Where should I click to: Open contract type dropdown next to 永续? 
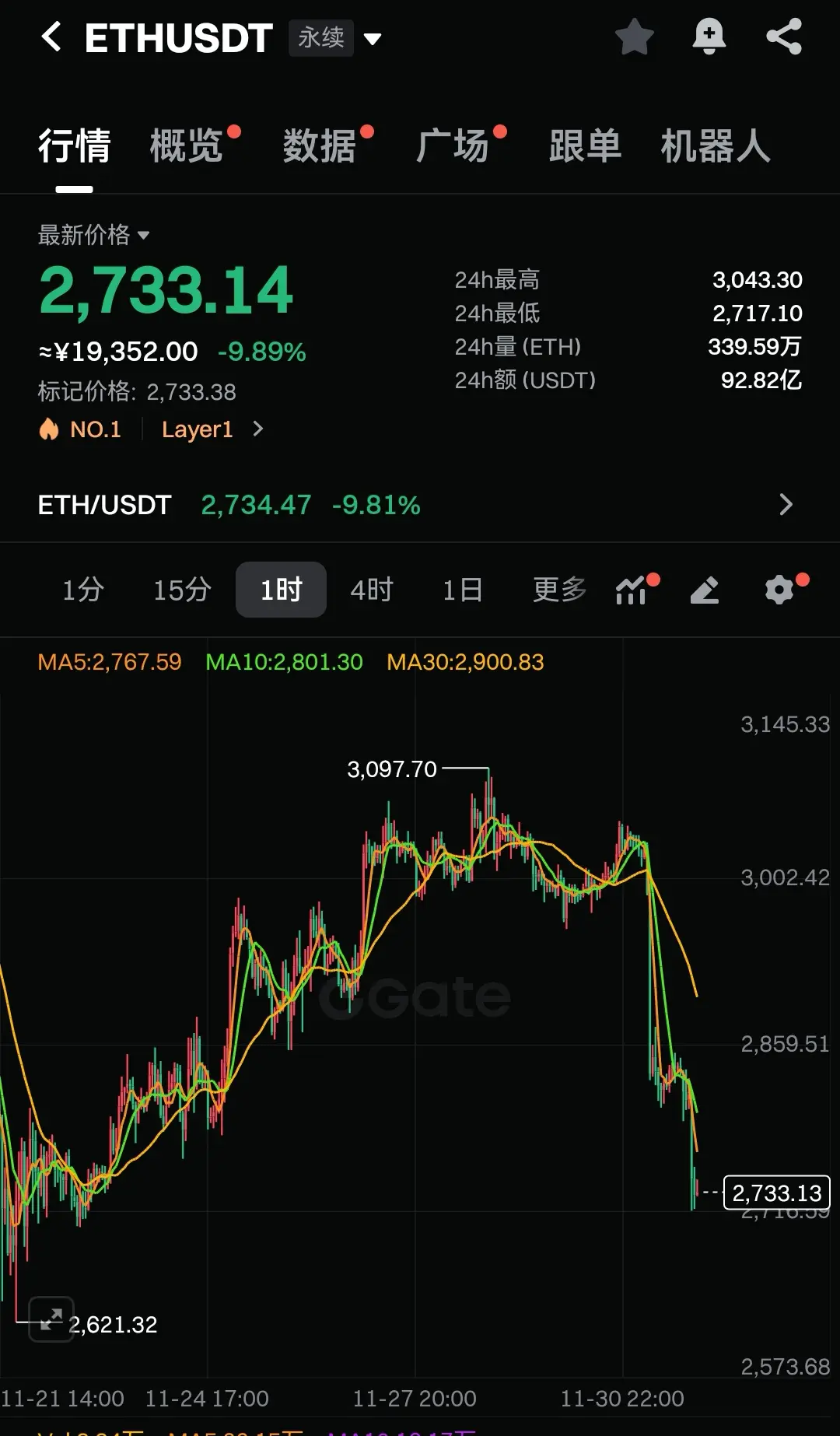pyautogui.click(x=373, y=39)
